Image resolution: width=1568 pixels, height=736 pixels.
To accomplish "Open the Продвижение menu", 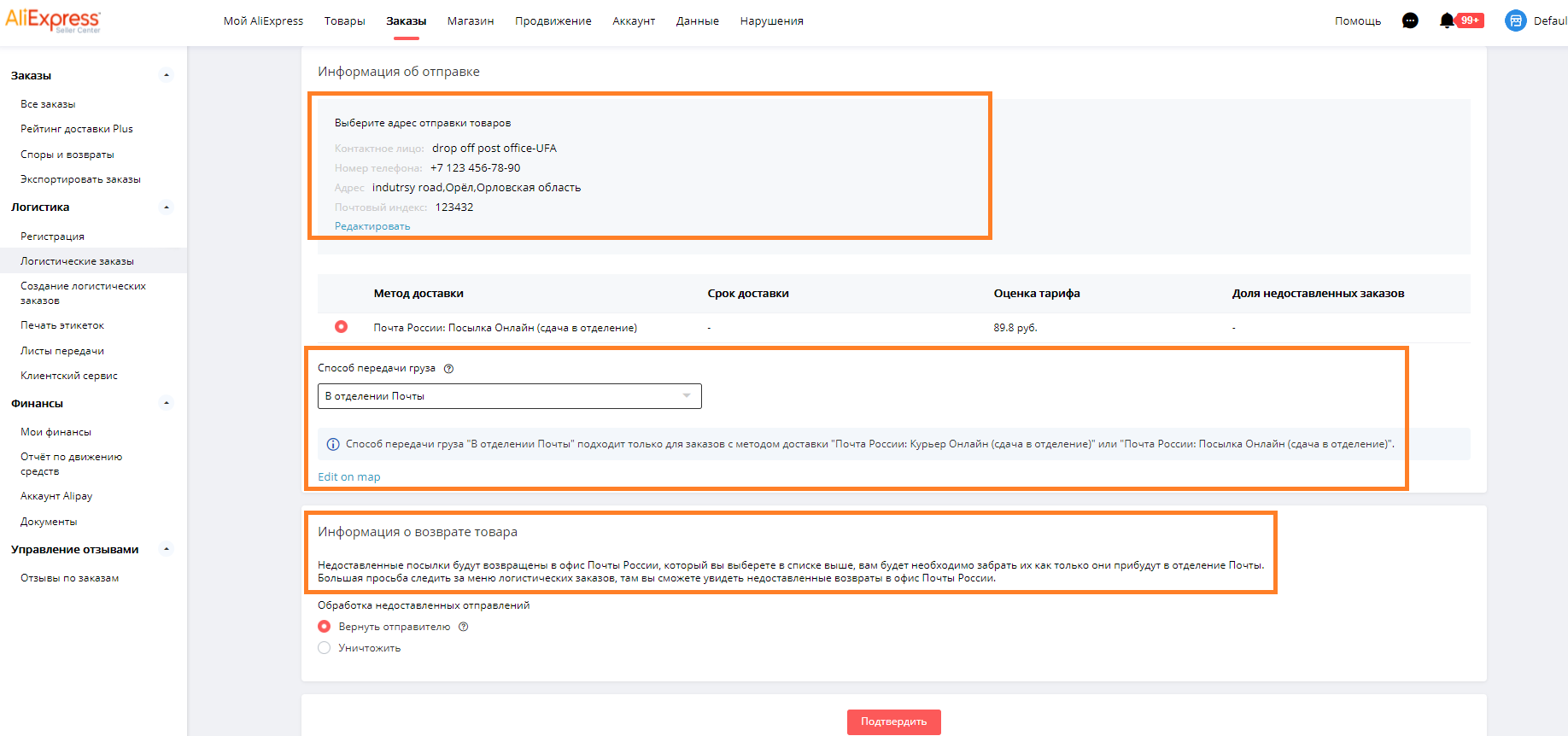I will click(553, 20).
